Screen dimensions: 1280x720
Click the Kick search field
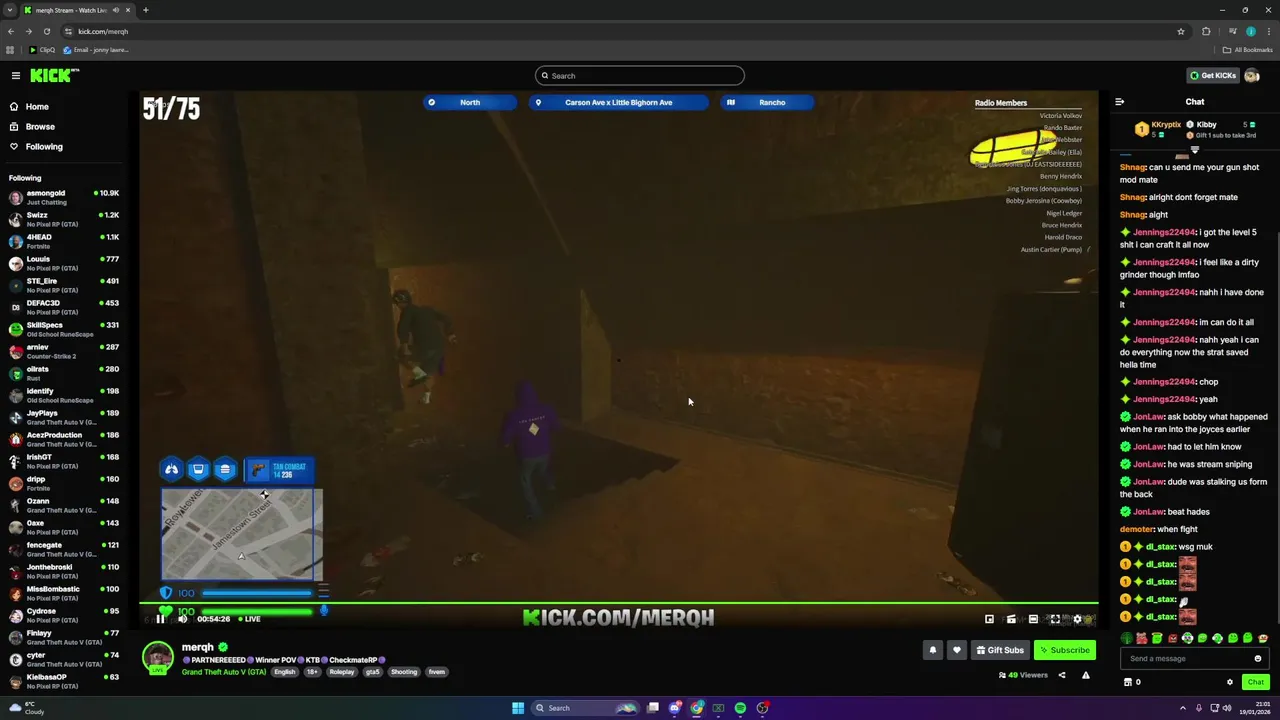pos(640,75)
